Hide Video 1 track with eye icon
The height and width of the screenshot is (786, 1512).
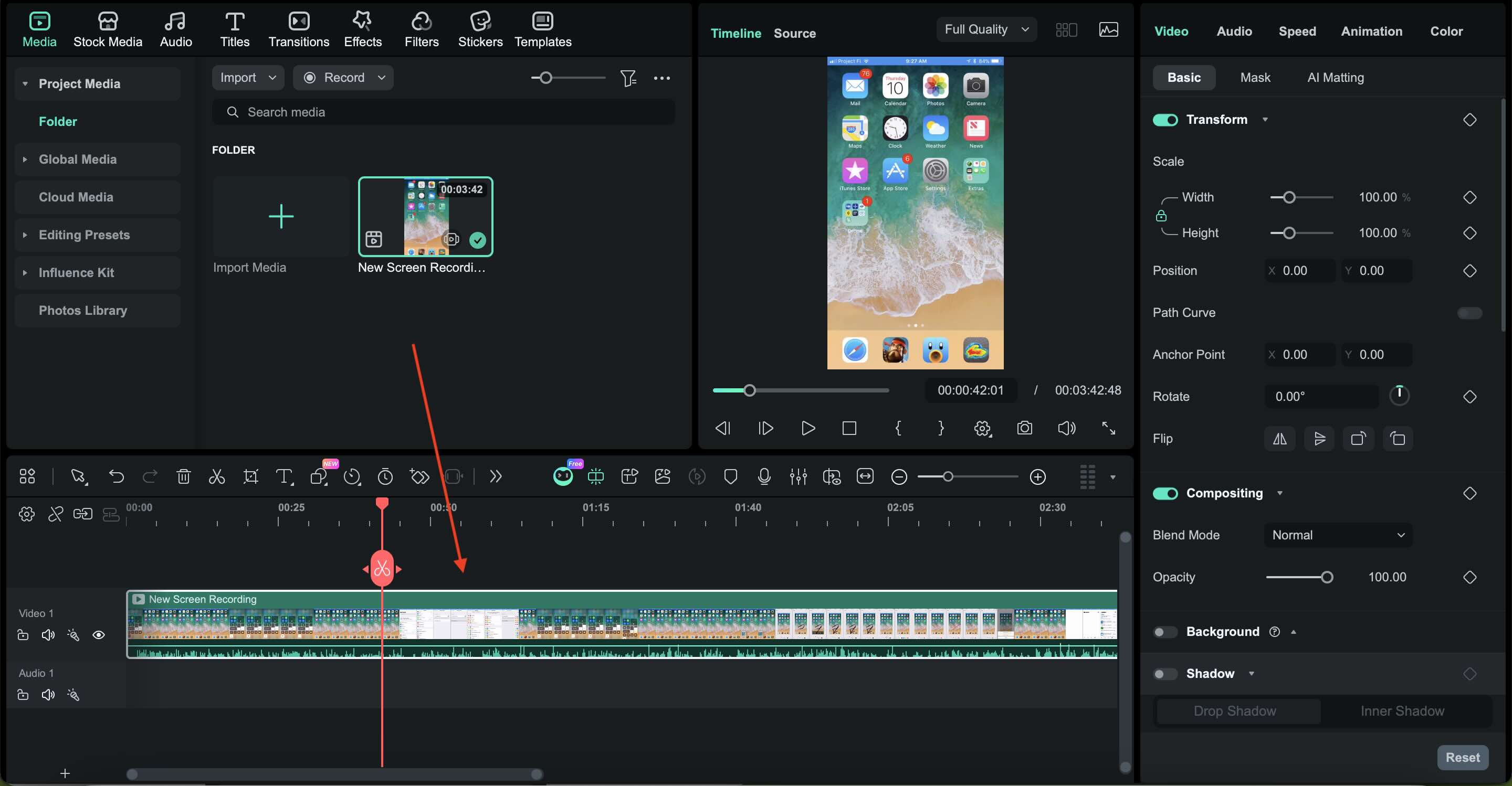pos(99,635)
